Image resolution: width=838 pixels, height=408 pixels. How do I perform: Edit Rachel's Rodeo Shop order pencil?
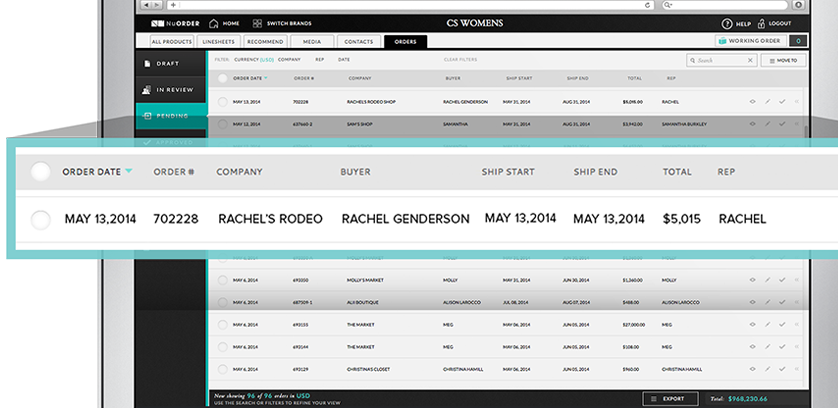click(767, 102)
